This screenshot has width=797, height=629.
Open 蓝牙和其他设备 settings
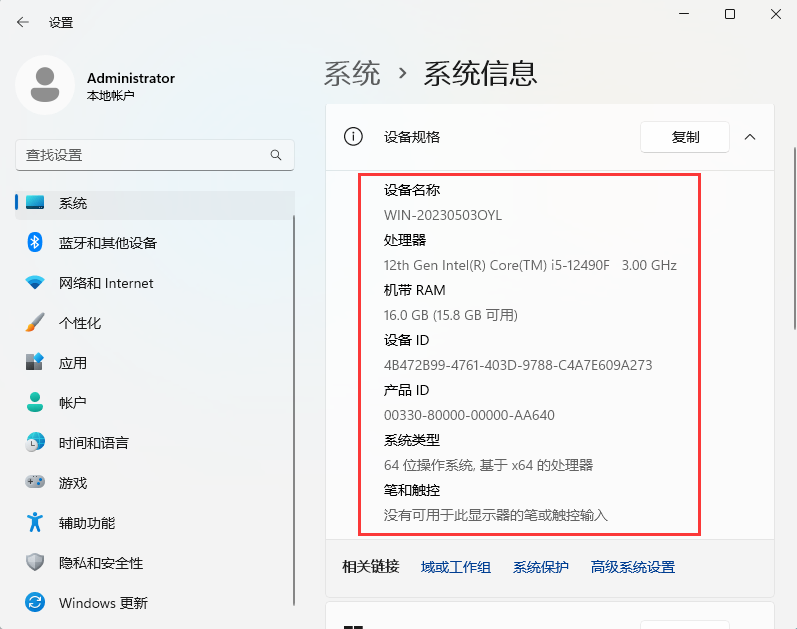155,243
